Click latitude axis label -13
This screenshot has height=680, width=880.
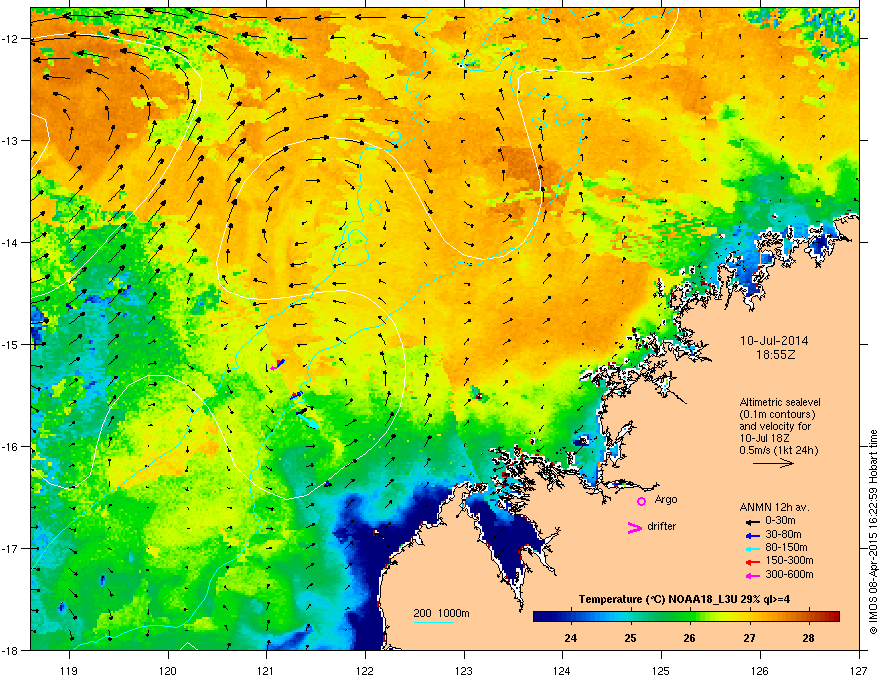pos(11,141)
